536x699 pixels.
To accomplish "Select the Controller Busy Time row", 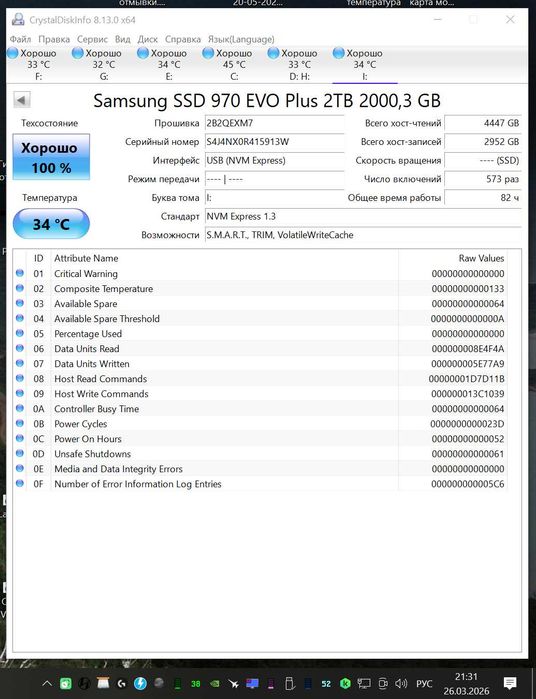I will (260, 409).
